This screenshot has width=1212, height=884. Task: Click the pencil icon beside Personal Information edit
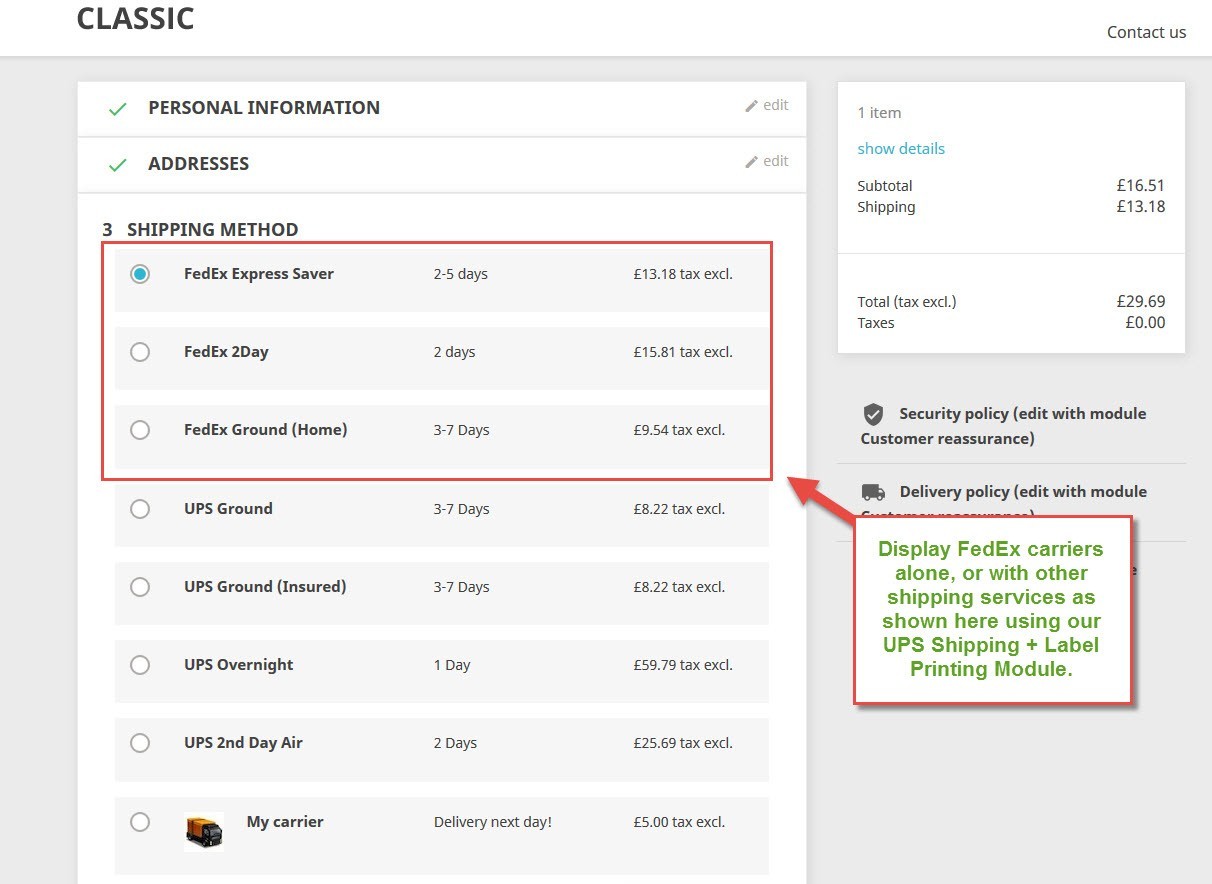point(751,106)
